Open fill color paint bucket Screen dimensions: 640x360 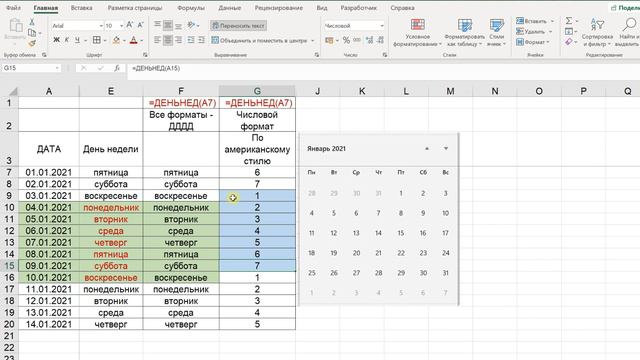(x=116, y=40)
